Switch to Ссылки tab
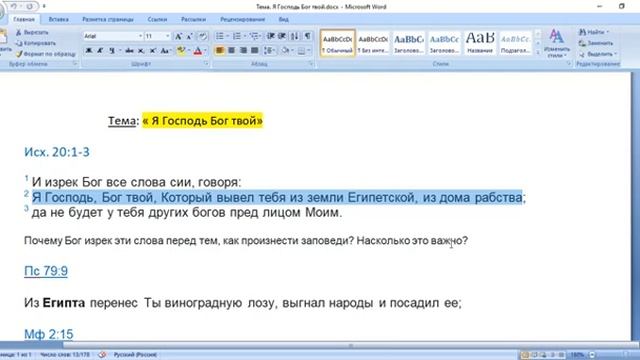 click(x=157, y=19)
